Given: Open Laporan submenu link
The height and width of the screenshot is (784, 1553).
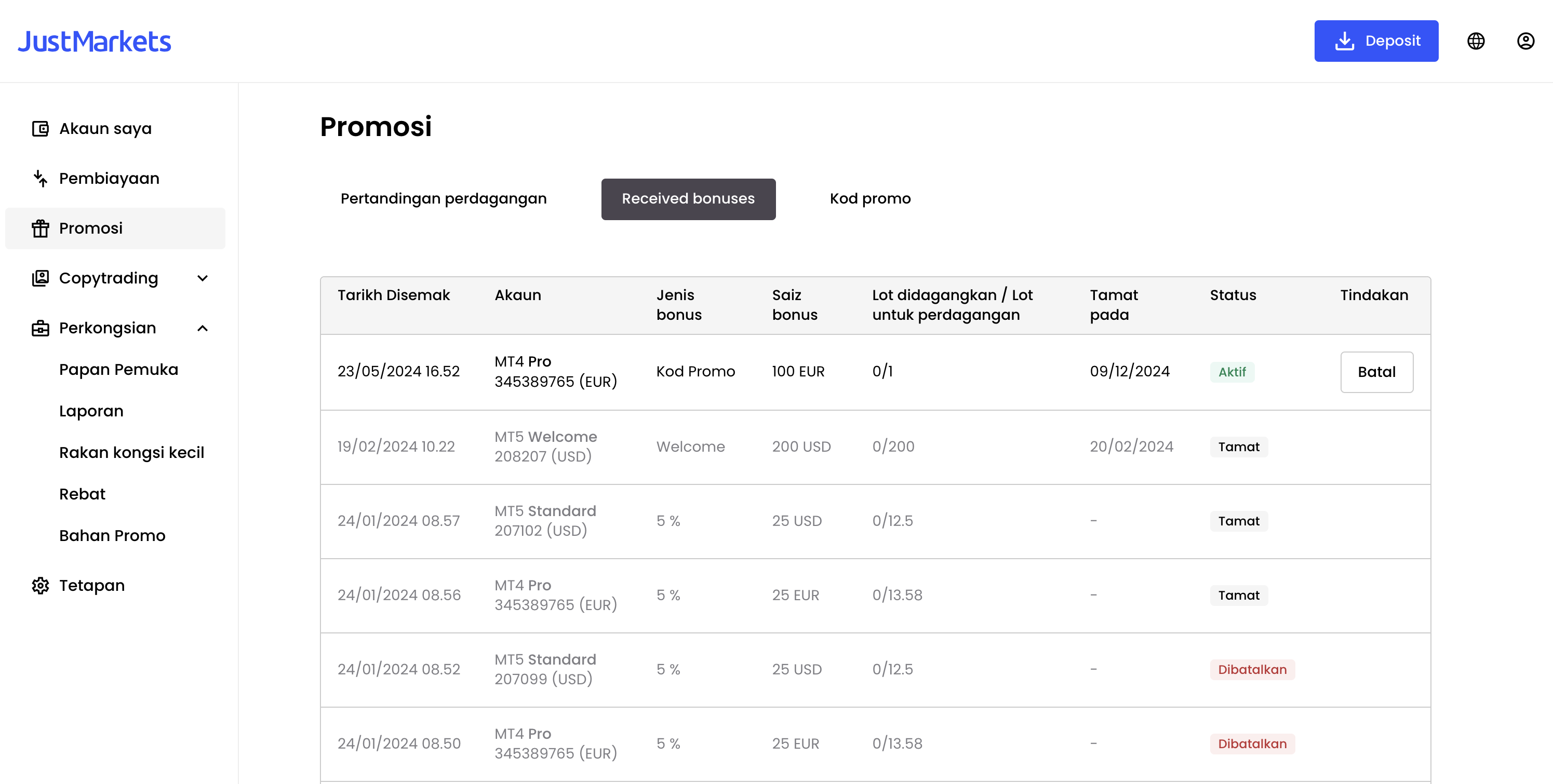Looking at the screenshot, I should click(x=91, y=411).
